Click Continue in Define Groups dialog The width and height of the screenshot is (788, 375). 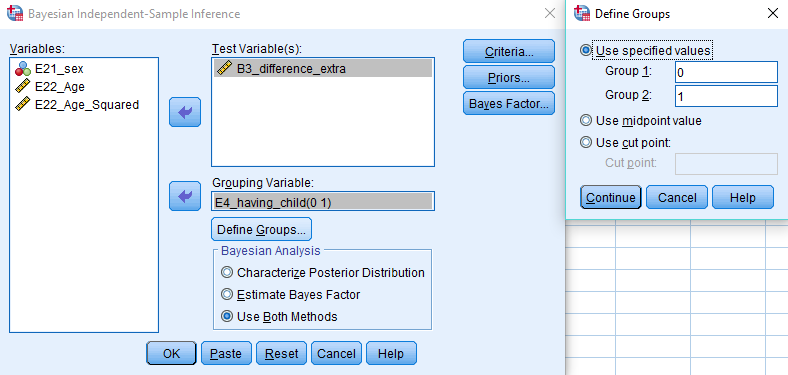click(x=611, y=197)
